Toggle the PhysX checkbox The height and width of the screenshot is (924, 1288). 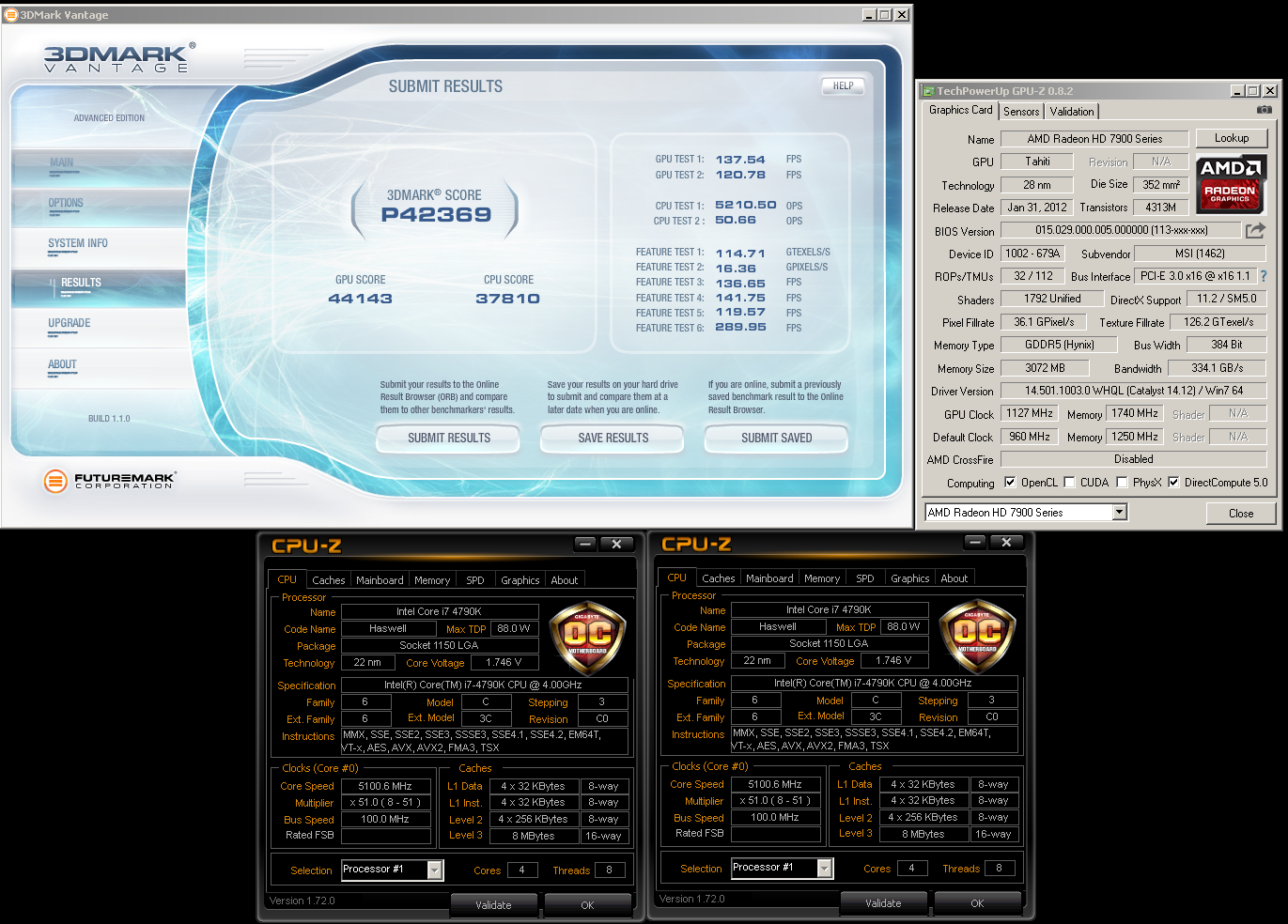point(1122,483)
